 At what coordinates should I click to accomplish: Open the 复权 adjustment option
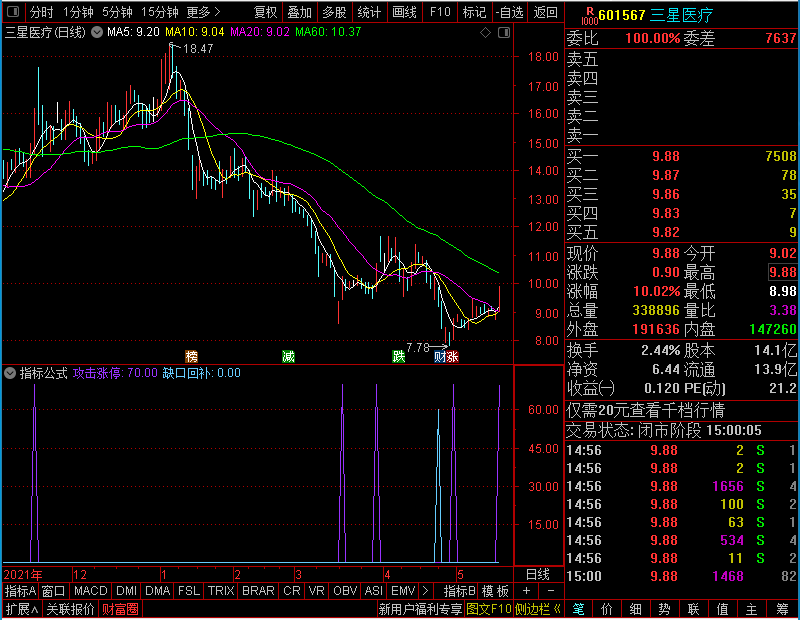pos(265,12)
